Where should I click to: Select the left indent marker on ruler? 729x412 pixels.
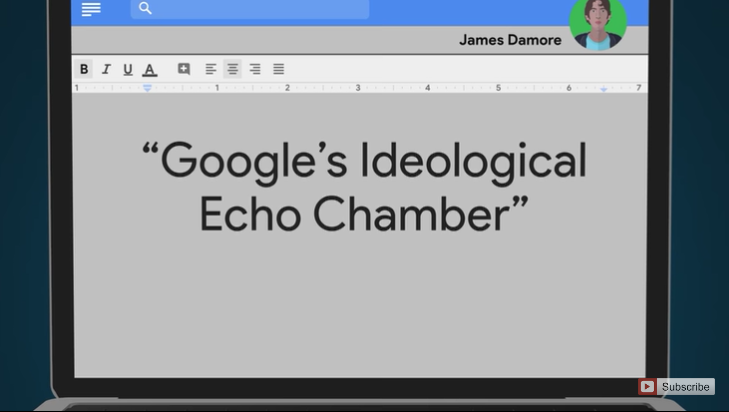coord(147,87)
